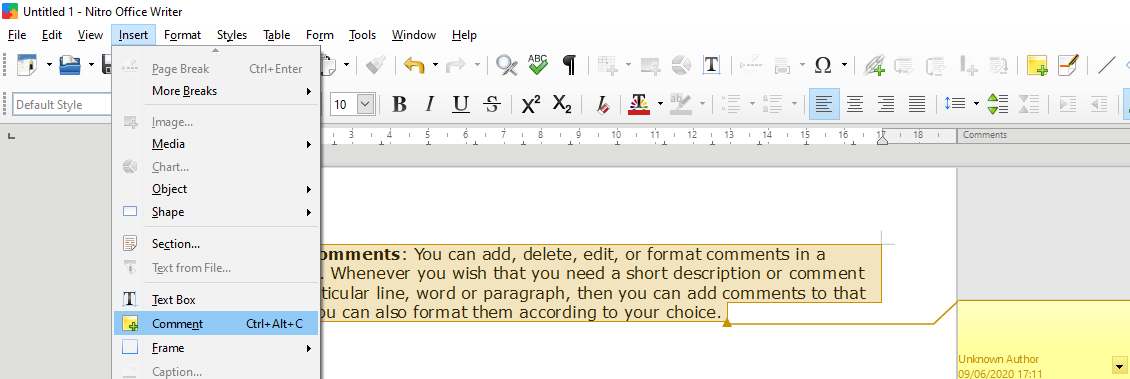Click the Comments sidebar header button
The image size is (1130, 379).
click(1043, 135)
